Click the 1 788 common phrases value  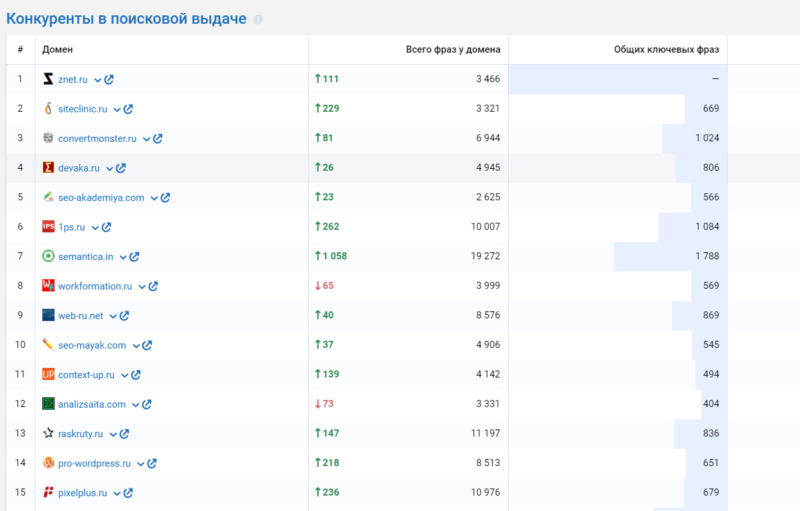[x=707, y=256]
